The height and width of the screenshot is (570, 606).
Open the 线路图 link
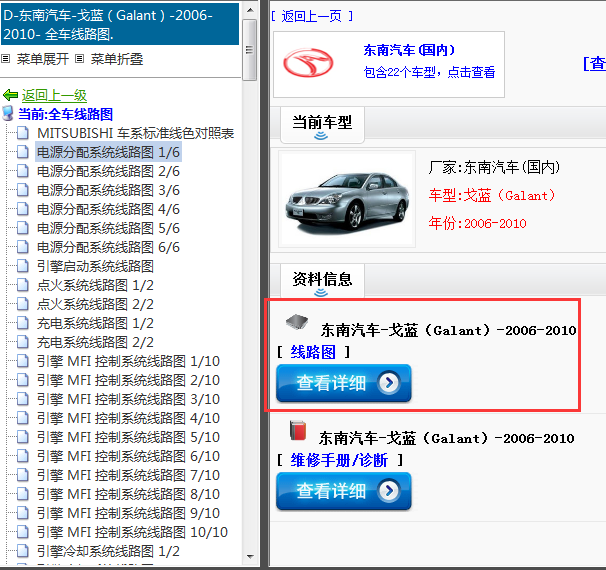pos(313,352)
